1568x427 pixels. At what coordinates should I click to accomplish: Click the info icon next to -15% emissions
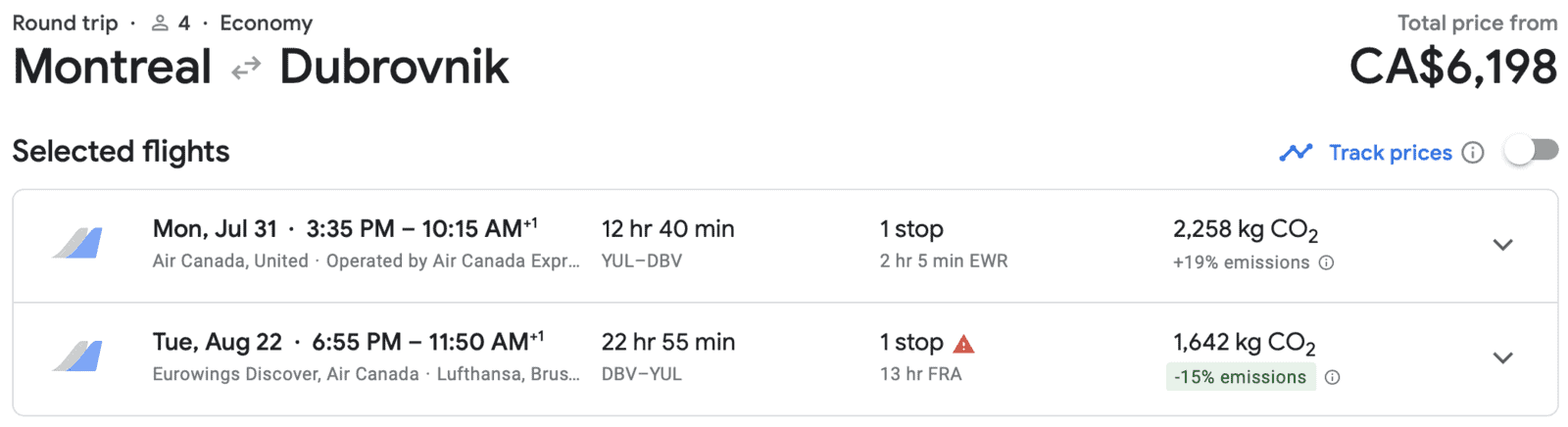coord(1332,377)
